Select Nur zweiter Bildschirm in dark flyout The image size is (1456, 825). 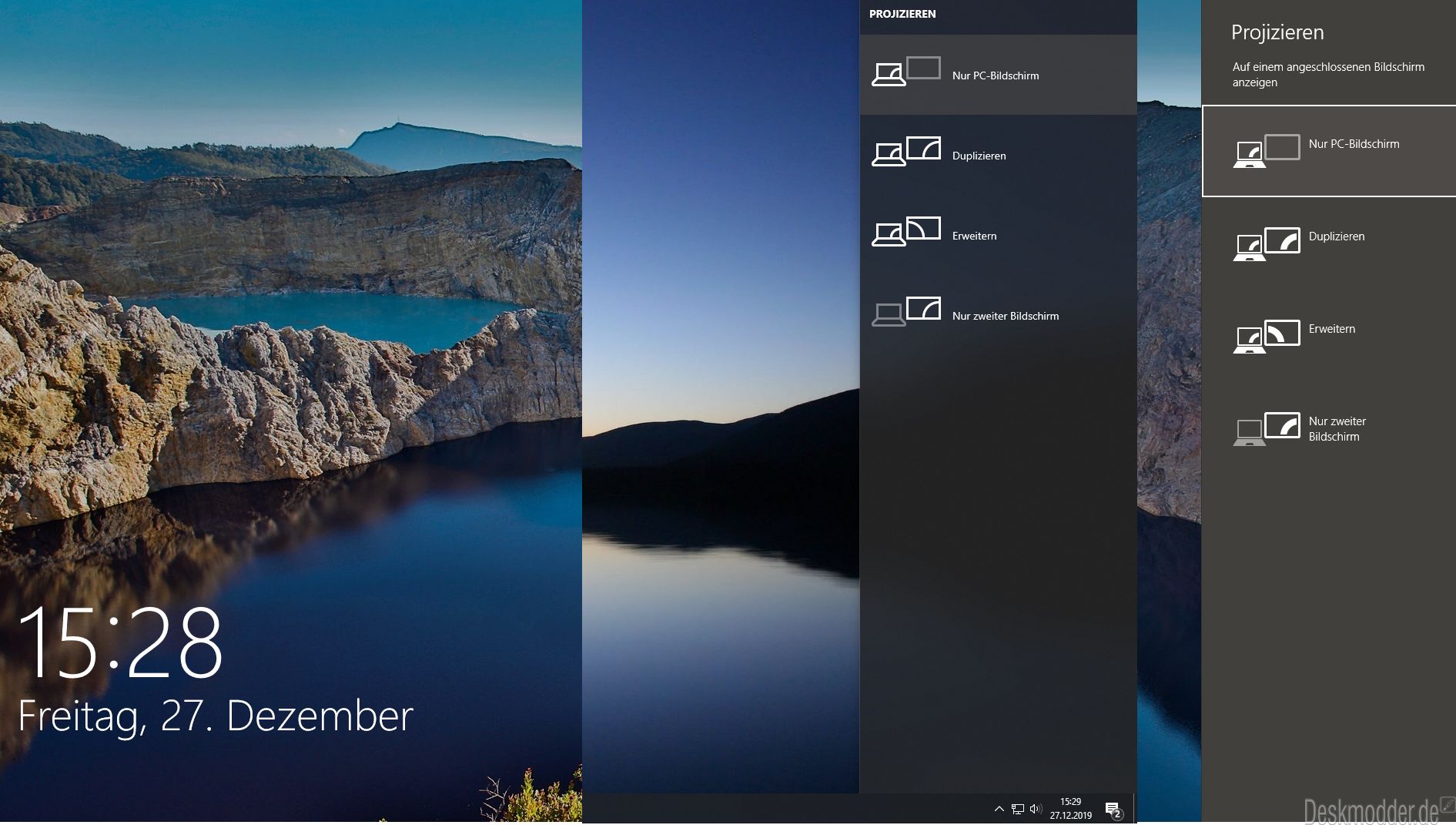998,315
